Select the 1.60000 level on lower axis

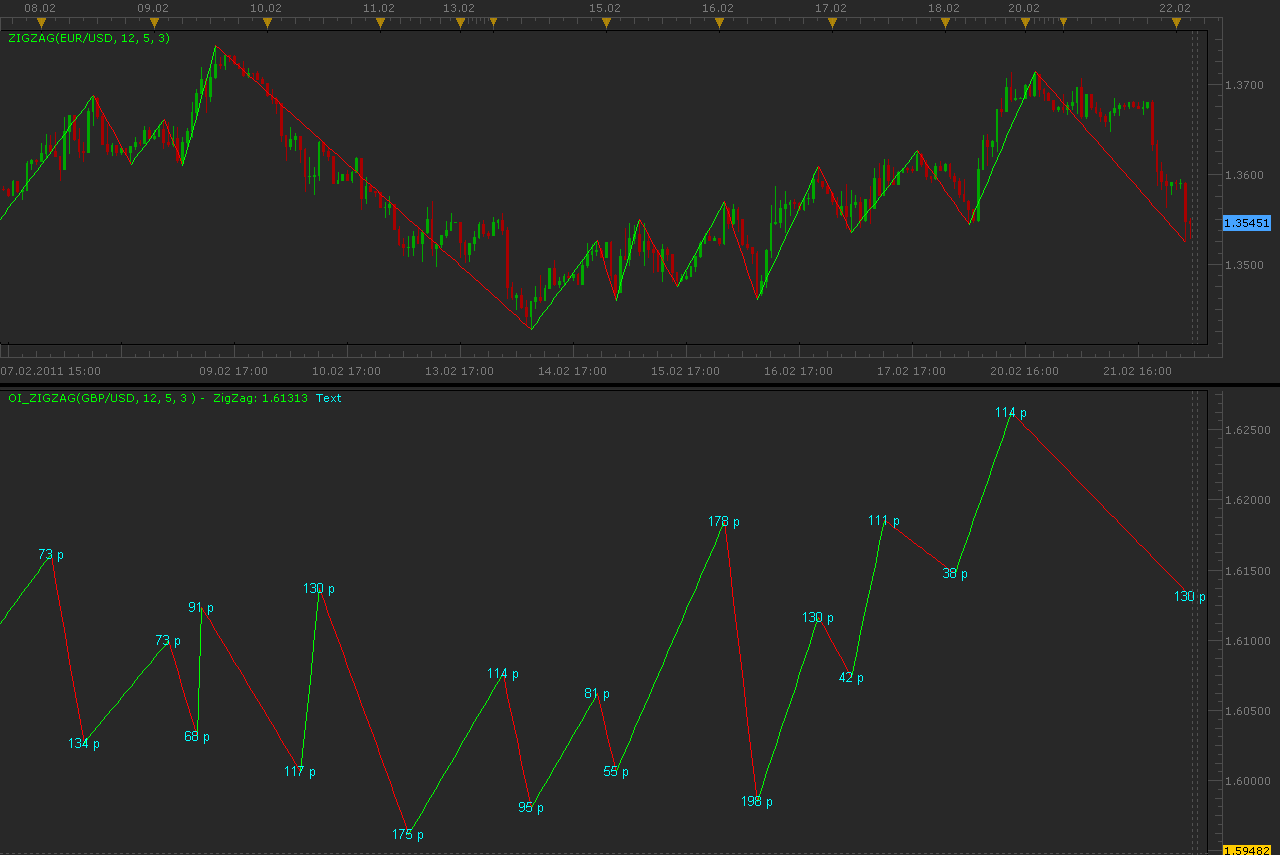(1249, 781)
